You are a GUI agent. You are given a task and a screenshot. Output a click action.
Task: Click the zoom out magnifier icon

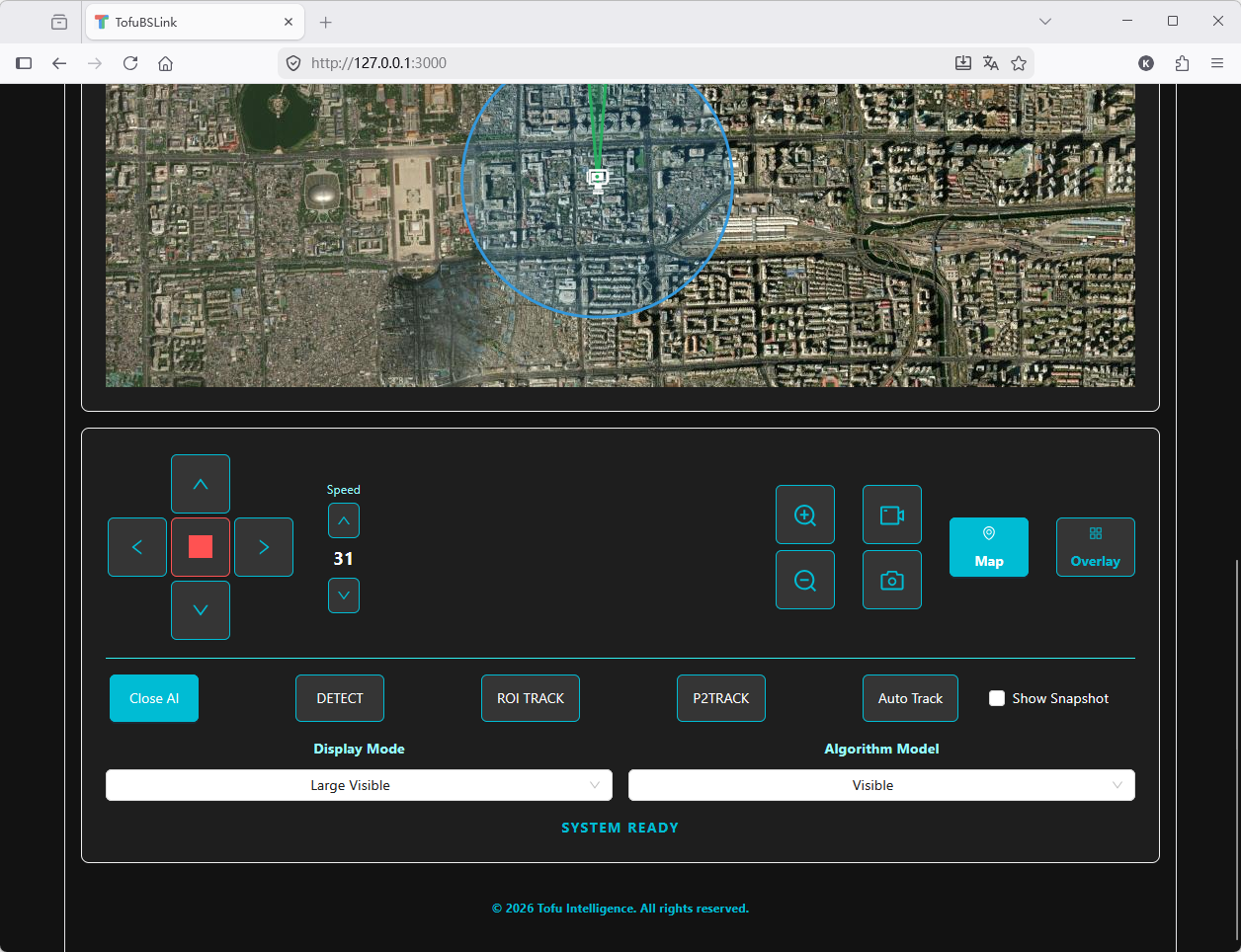[805, 580]
